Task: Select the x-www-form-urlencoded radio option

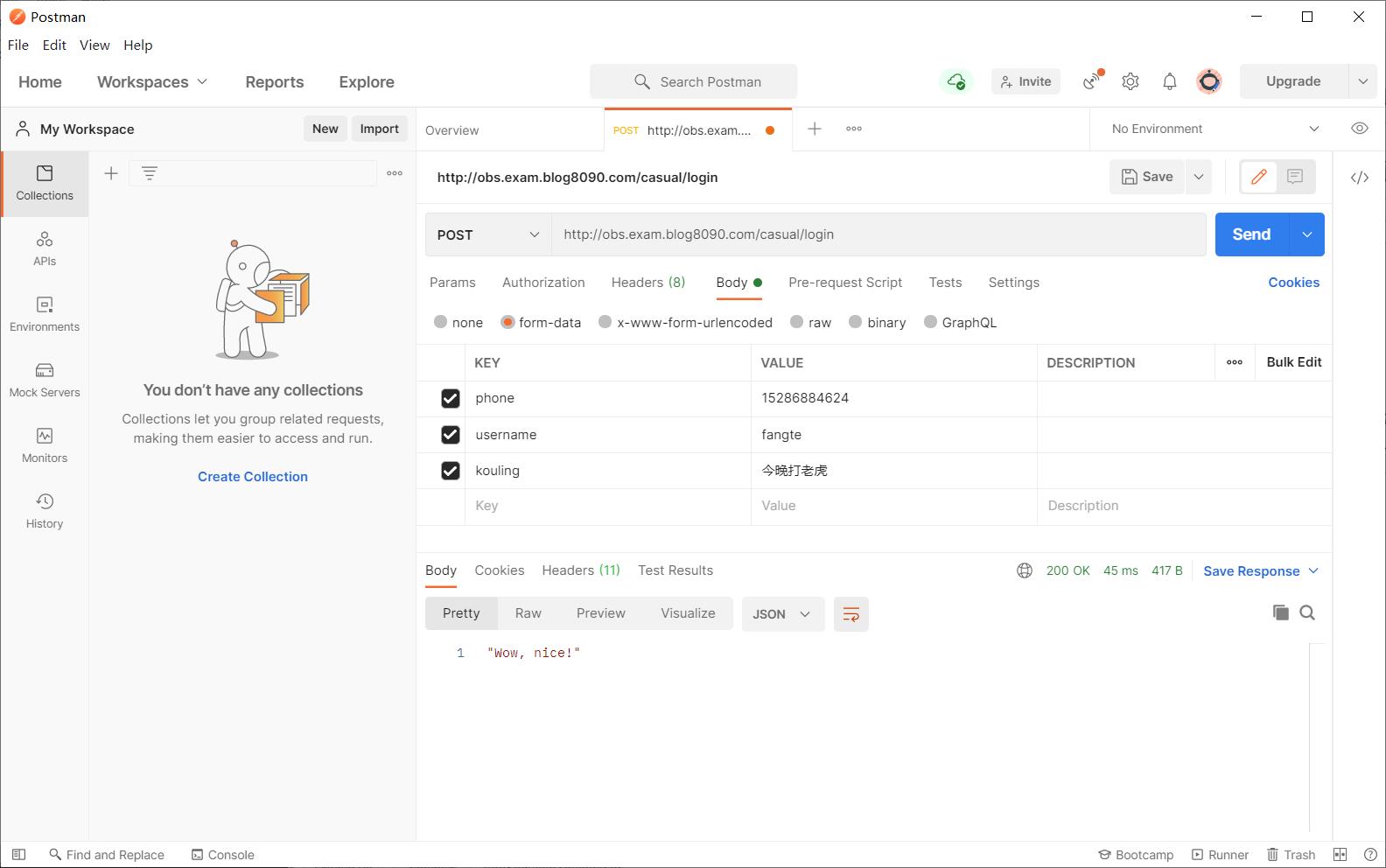Action: click(x=605, y=322)
